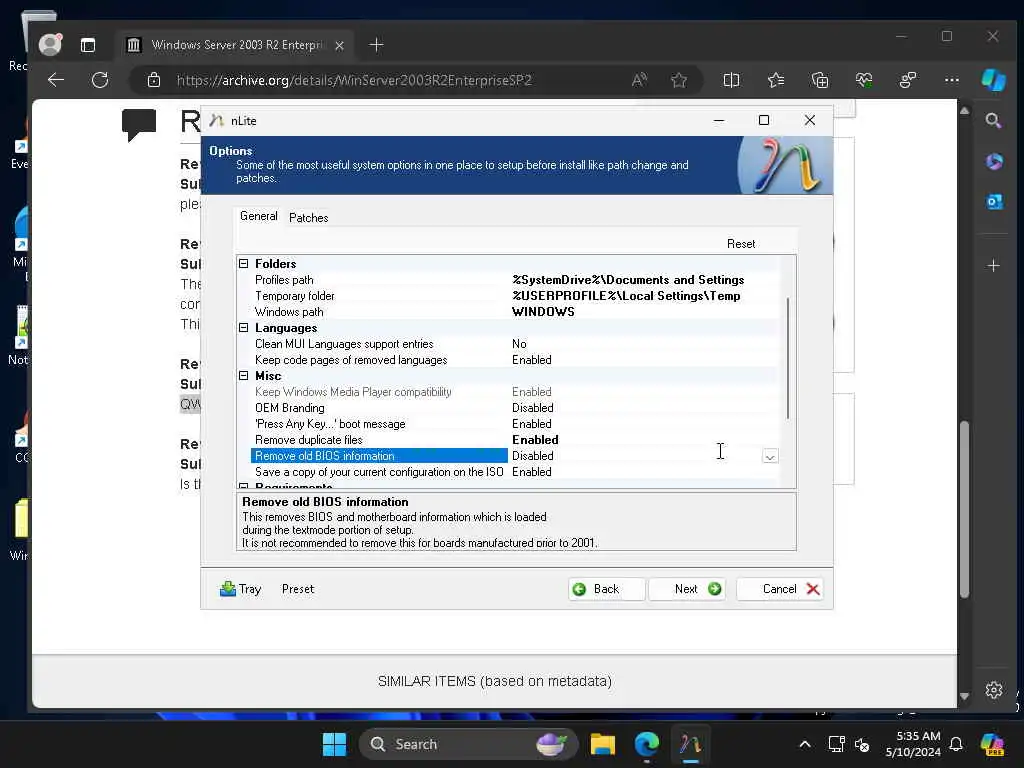Send nLite to Tray

coord(240,589)
